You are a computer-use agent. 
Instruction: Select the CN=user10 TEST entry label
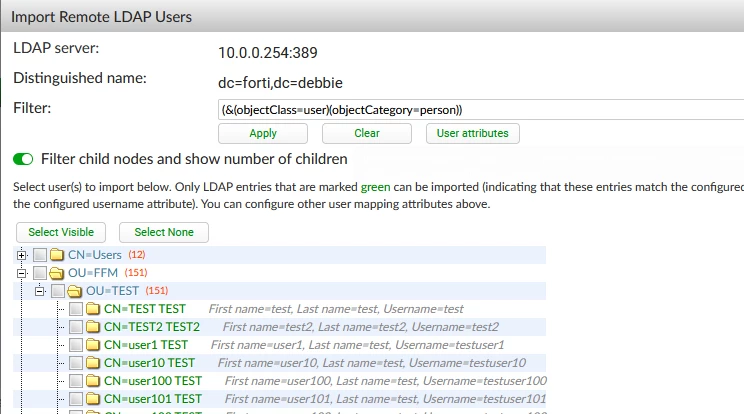click(149, 363)
